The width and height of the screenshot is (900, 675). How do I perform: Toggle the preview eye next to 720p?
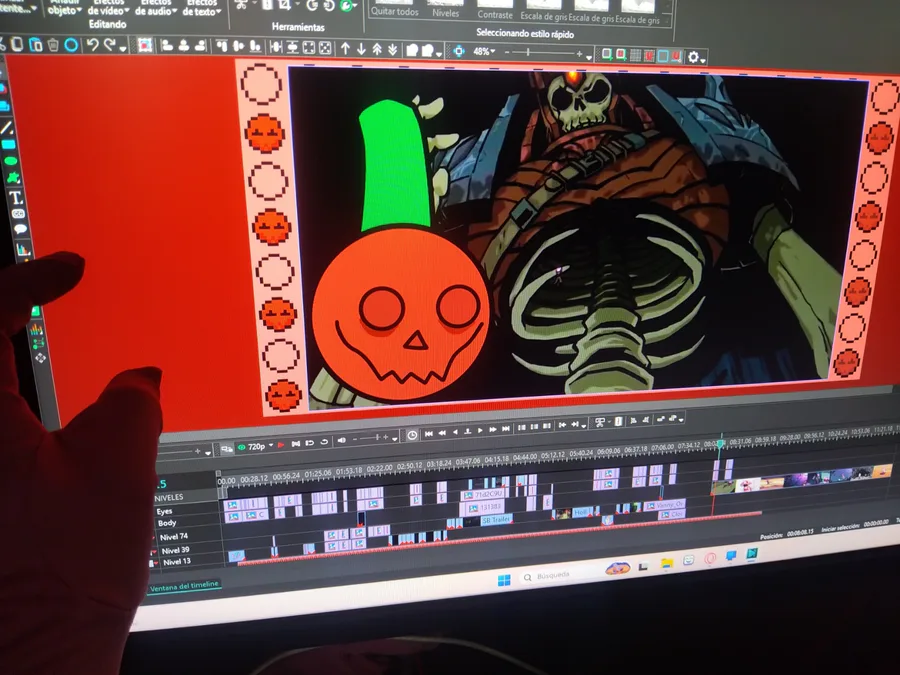[242, 447]
